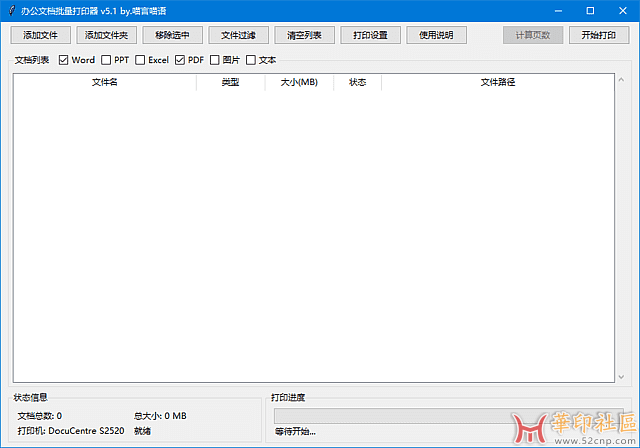Sort by the 大小(MB) column header
Screen dimensions: 640x448
[x=299, y=82]
